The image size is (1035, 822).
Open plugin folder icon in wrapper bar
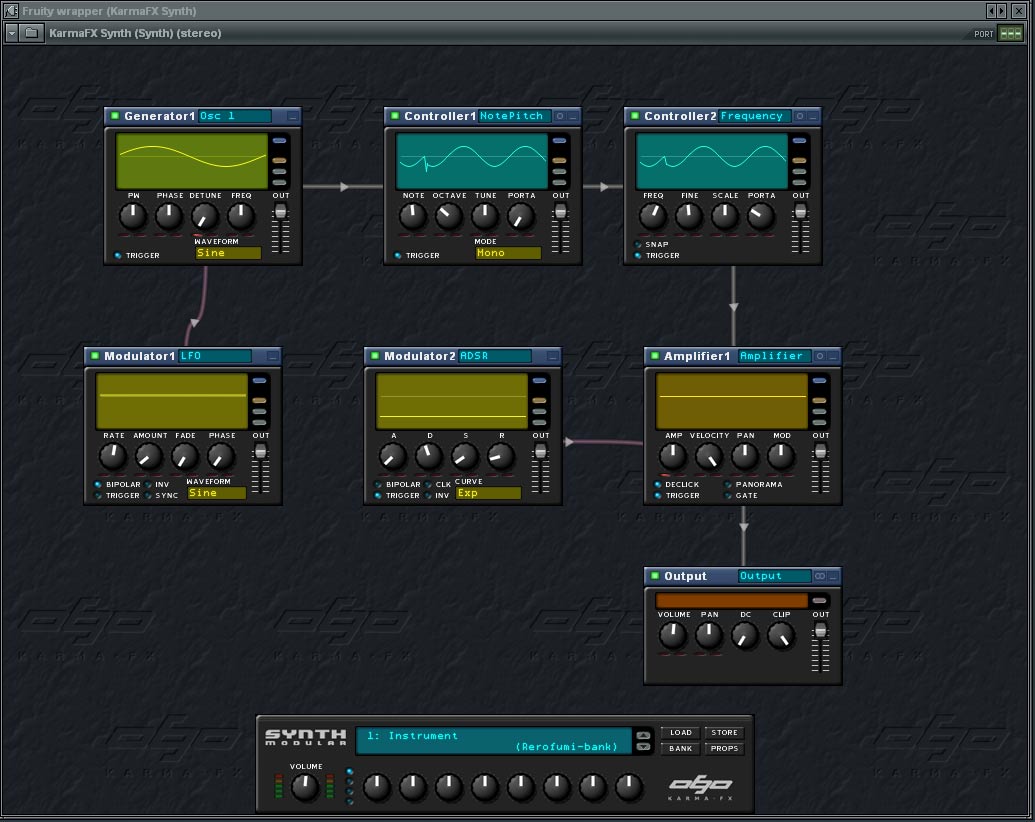point(31,32)
